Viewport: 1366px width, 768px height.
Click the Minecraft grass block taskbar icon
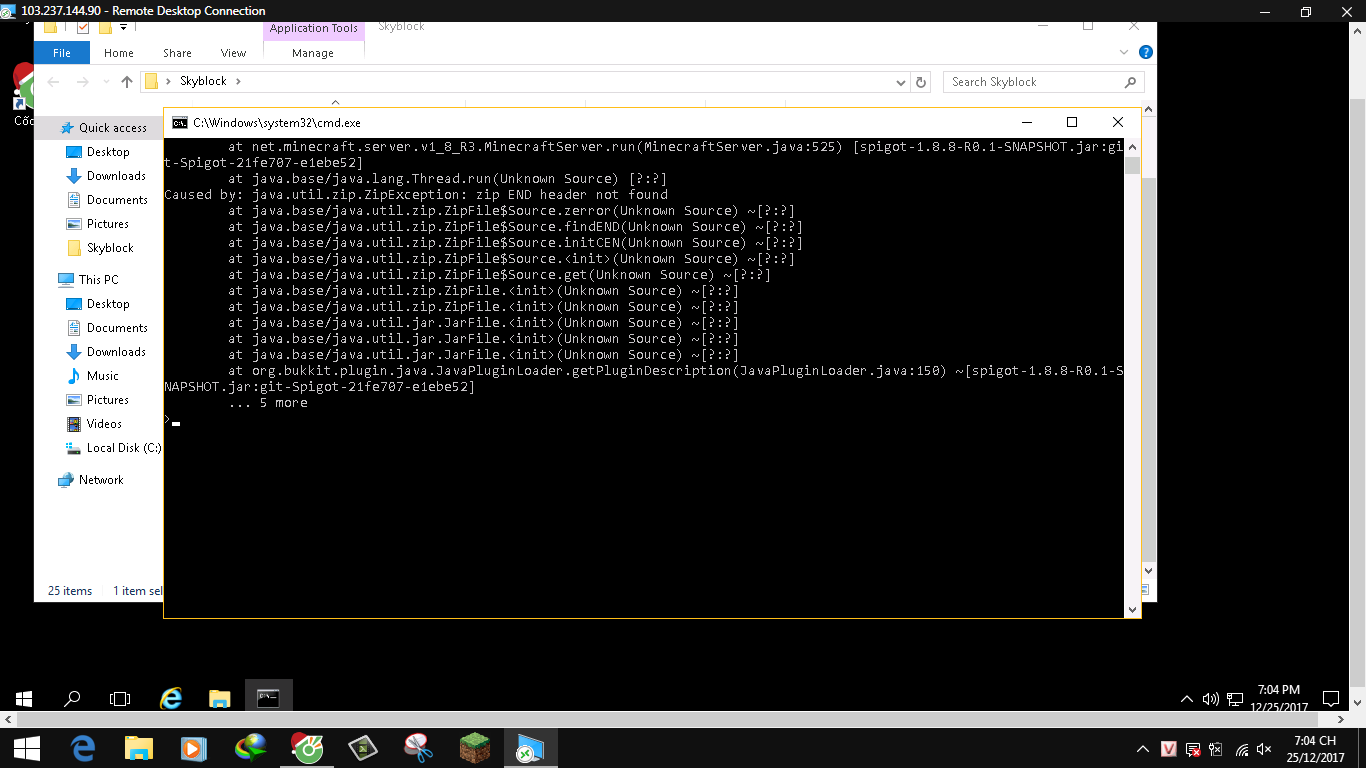coord(474,748)
